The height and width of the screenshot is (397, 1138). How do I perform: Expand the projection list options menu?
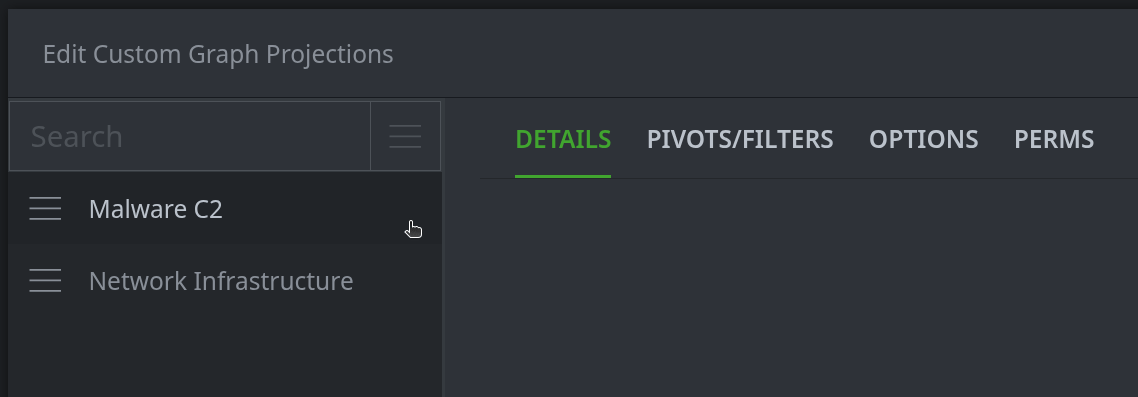(405, 136)
